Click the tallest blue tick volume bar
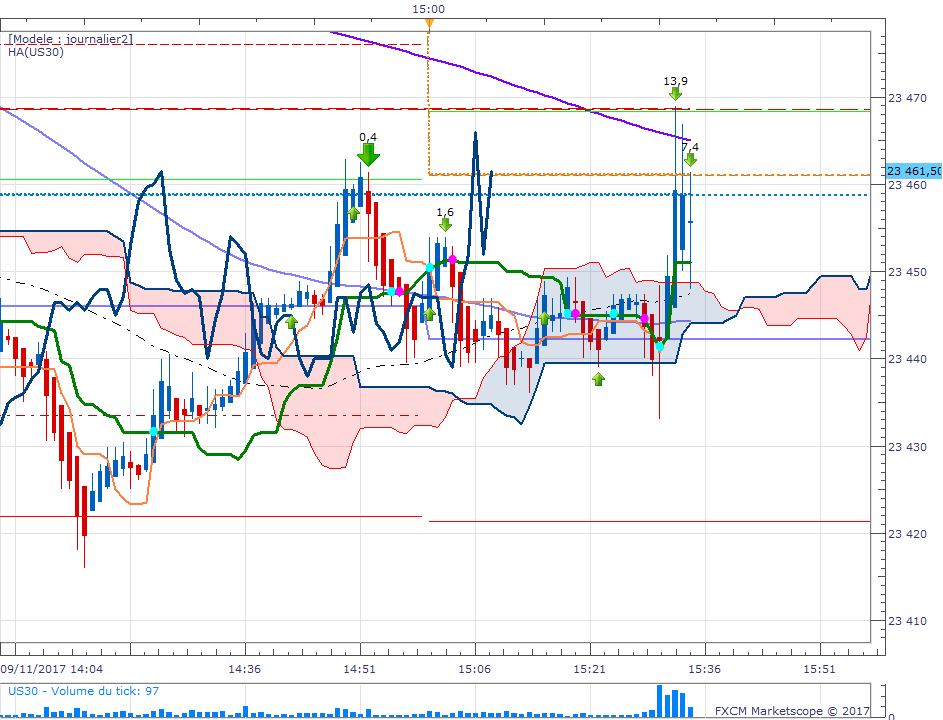 pyautogui.click(x=659, y=701)
